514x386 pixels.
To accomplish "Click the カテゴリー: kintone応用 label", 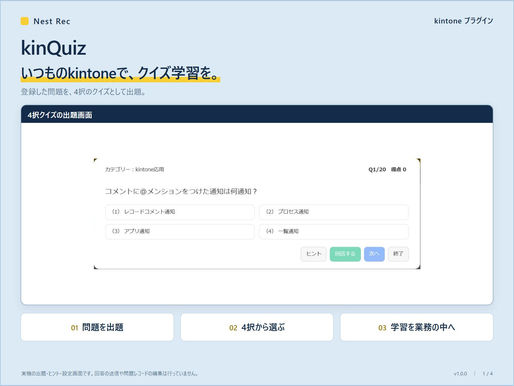I will point(134,169).
